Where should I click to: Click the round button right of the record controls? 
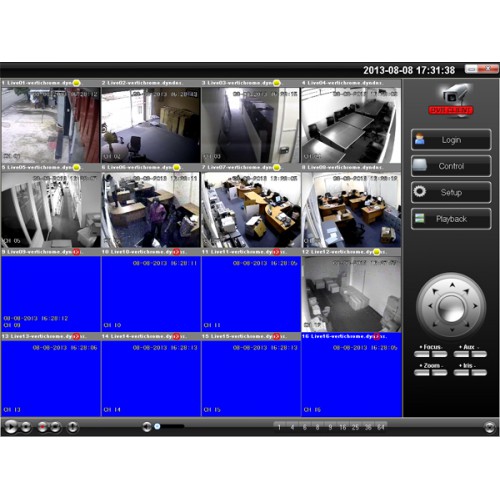[x=73, y=427]
